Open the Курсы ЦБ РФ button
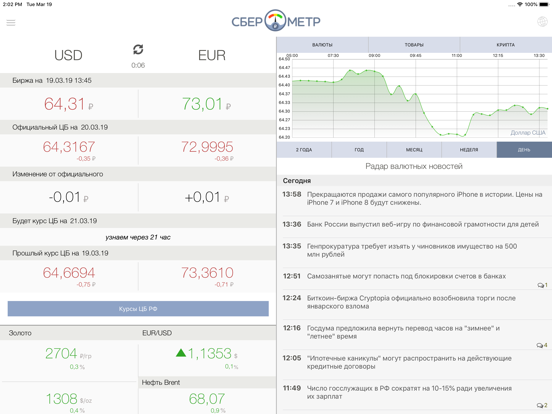 point(138,309)
